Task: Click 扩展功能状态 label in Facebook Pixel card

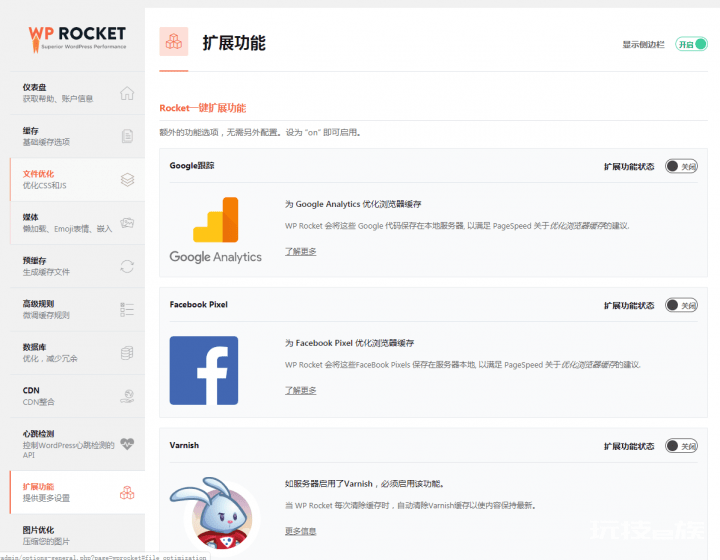Action: 629,306
